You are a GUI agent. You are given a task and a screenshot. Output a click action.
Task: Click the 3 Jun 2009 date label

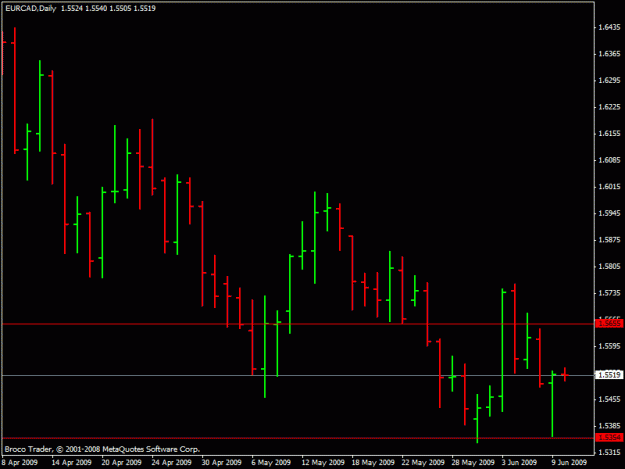pyautogui.click(x=519, y=462)
